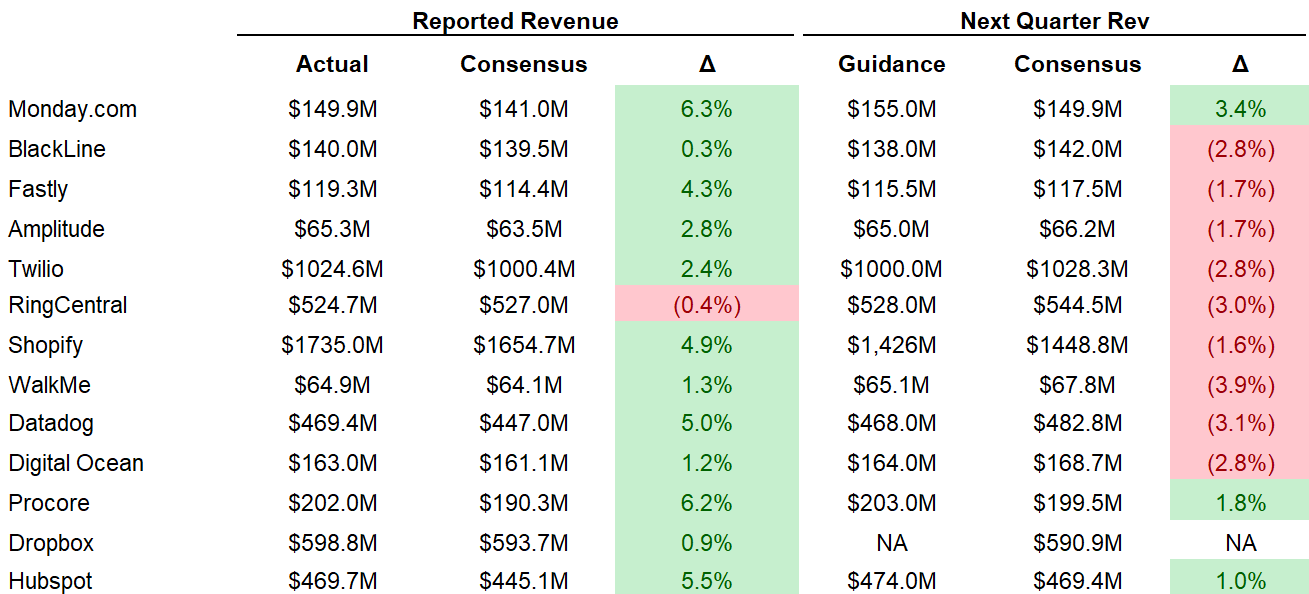This screenshot has height=594, width=1309.
Task: Click 'Consensus' header under Reported Revenue
Action: coord(523,64)
